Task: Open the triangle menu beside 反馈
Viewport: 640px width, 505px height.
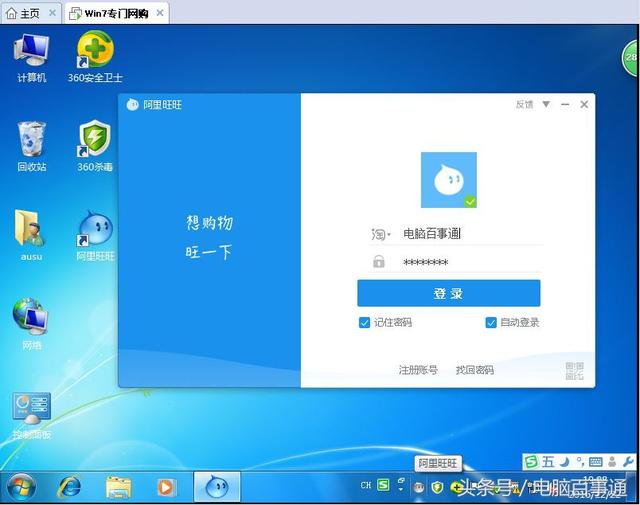Action: [546, 104]
